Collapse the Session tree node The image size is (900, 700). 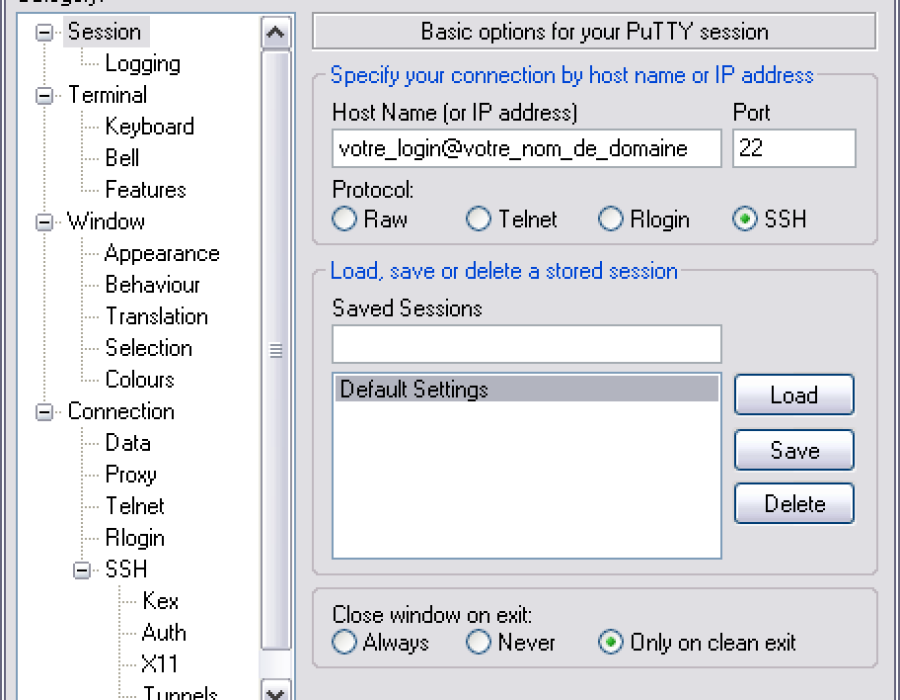pyautogui.click(x=44, y=32)
